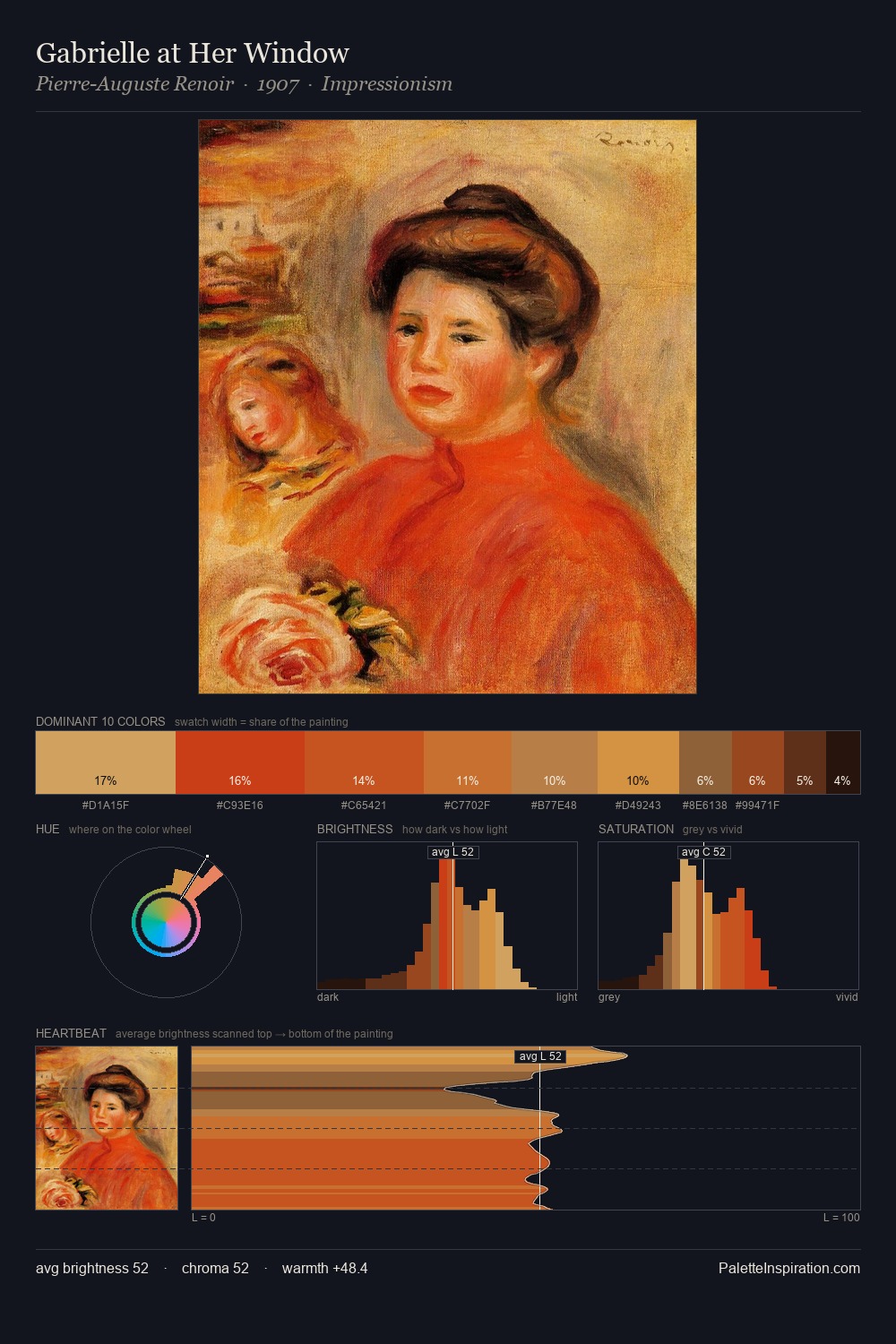Click the hex code label '#B77E48'
Image resolution: width=896 pixels, height=1344 pixels.
pyautogui.click(x=555, y=806)
